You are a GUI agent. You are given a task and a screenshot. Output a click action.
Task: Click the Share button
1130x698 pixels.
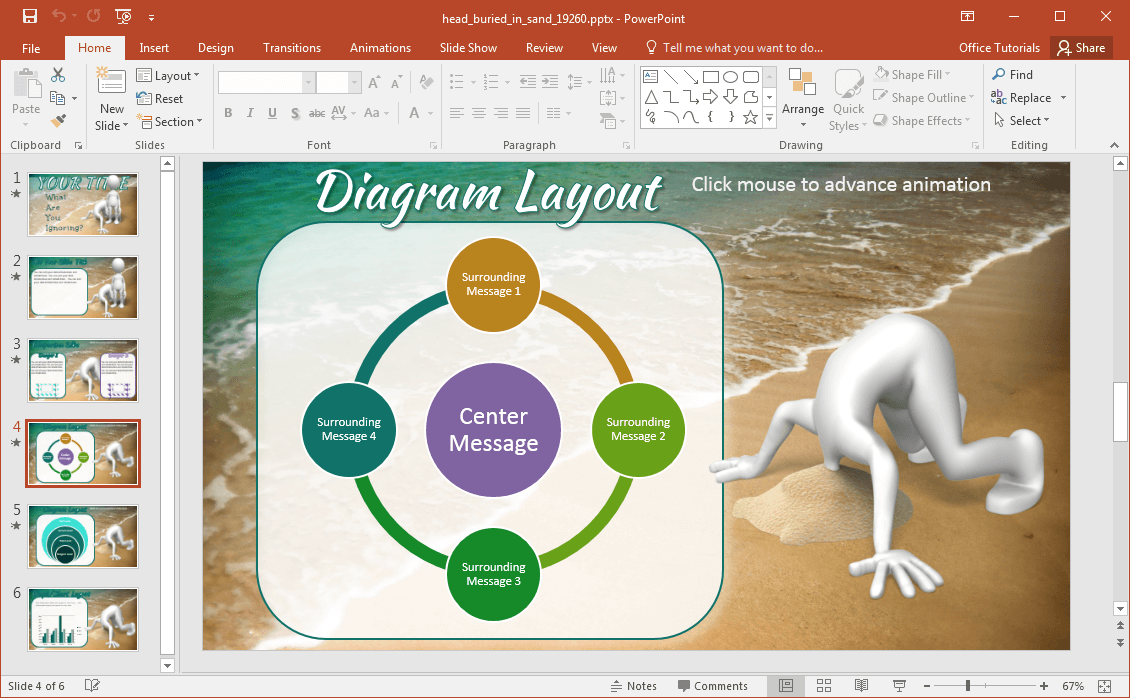click(x=1081, y=48)
